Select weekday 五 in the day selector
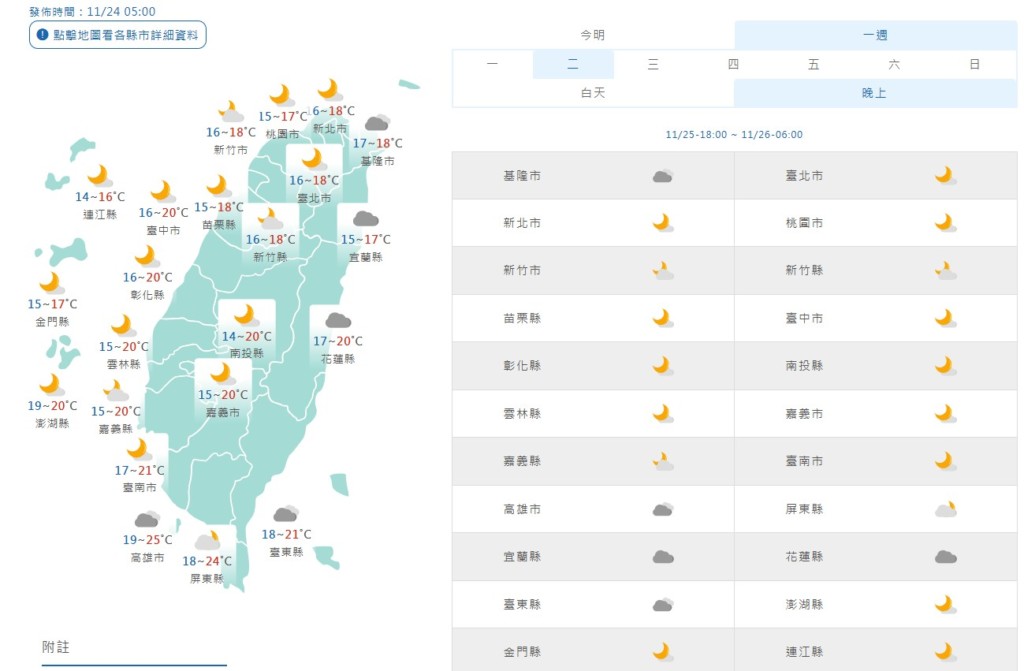The height and width of the screenshot is (671, 1024). 814,64
